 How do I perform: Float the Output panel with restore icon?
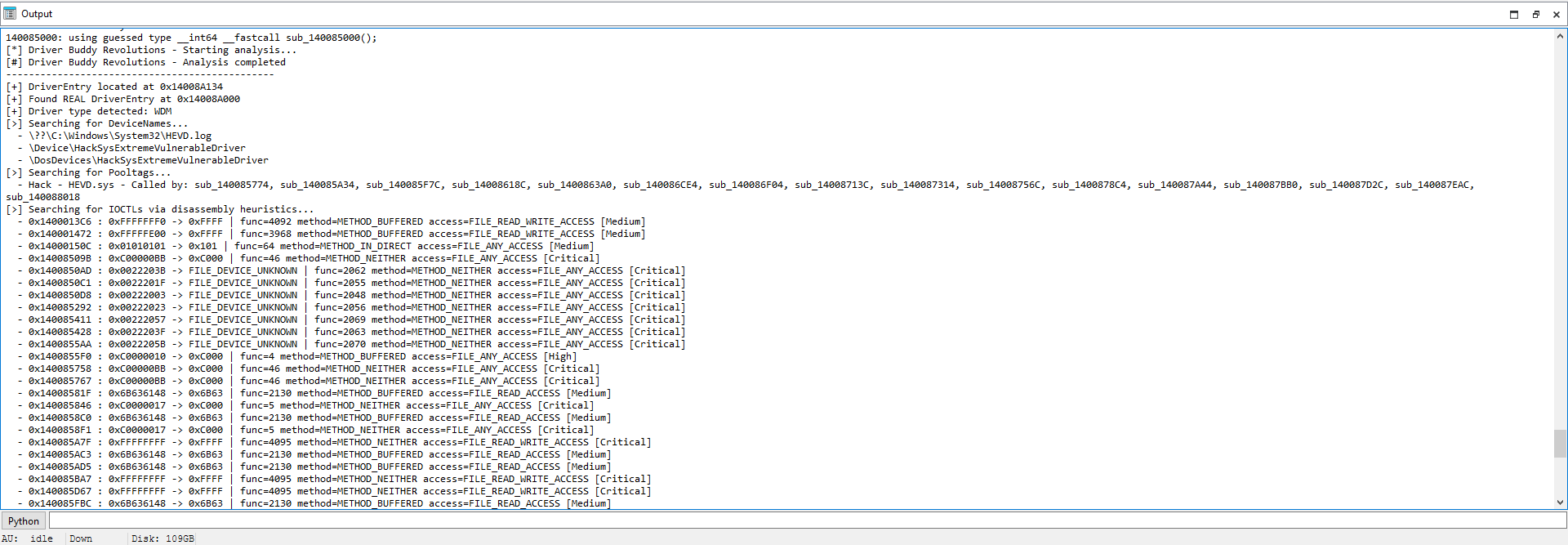(1535, 14)
